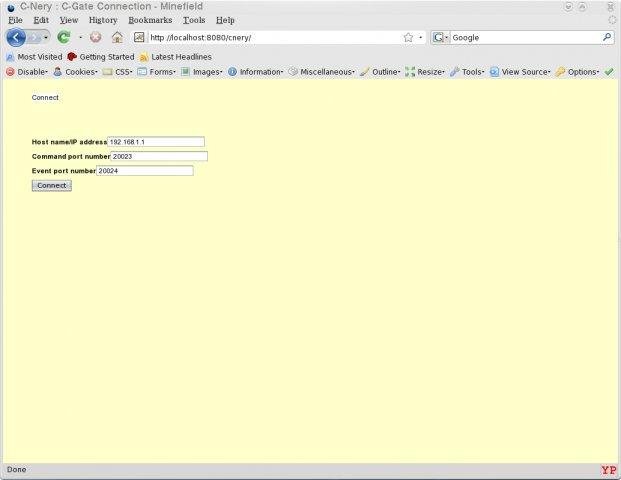Click the Event port number field
Screen dimensions: 621x480
pos(145,171)
